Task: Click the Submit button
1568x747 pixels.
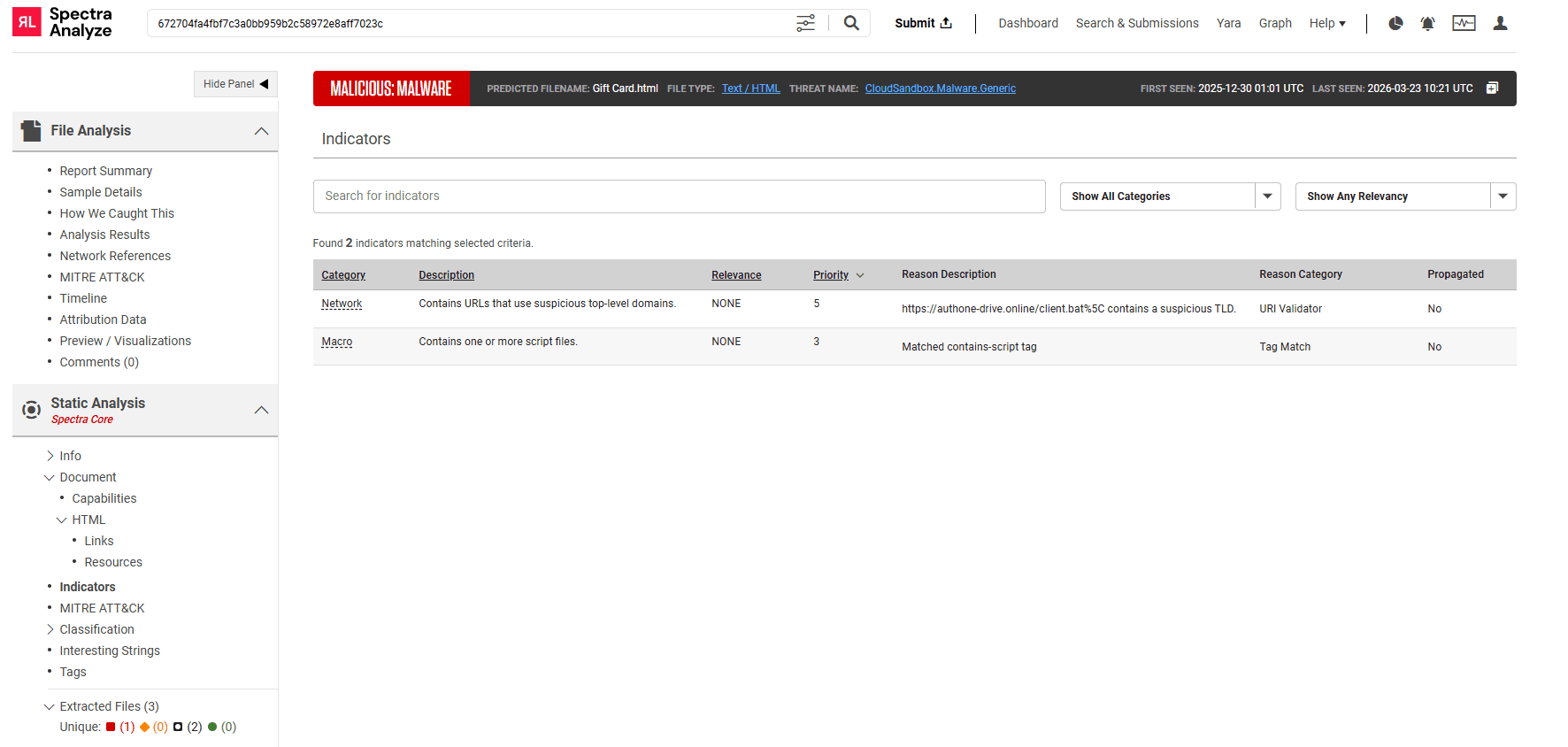Action: 923,23
